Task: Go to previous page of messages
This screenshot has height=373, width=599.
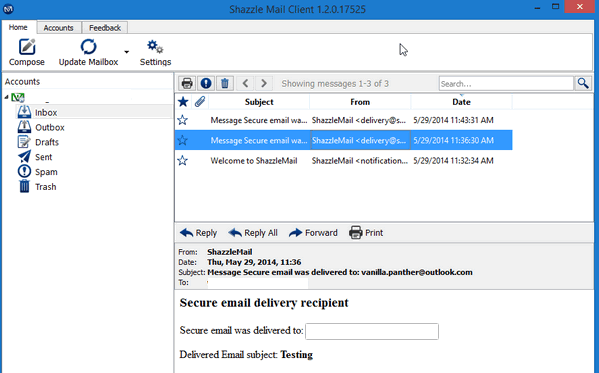Action: 246,83
